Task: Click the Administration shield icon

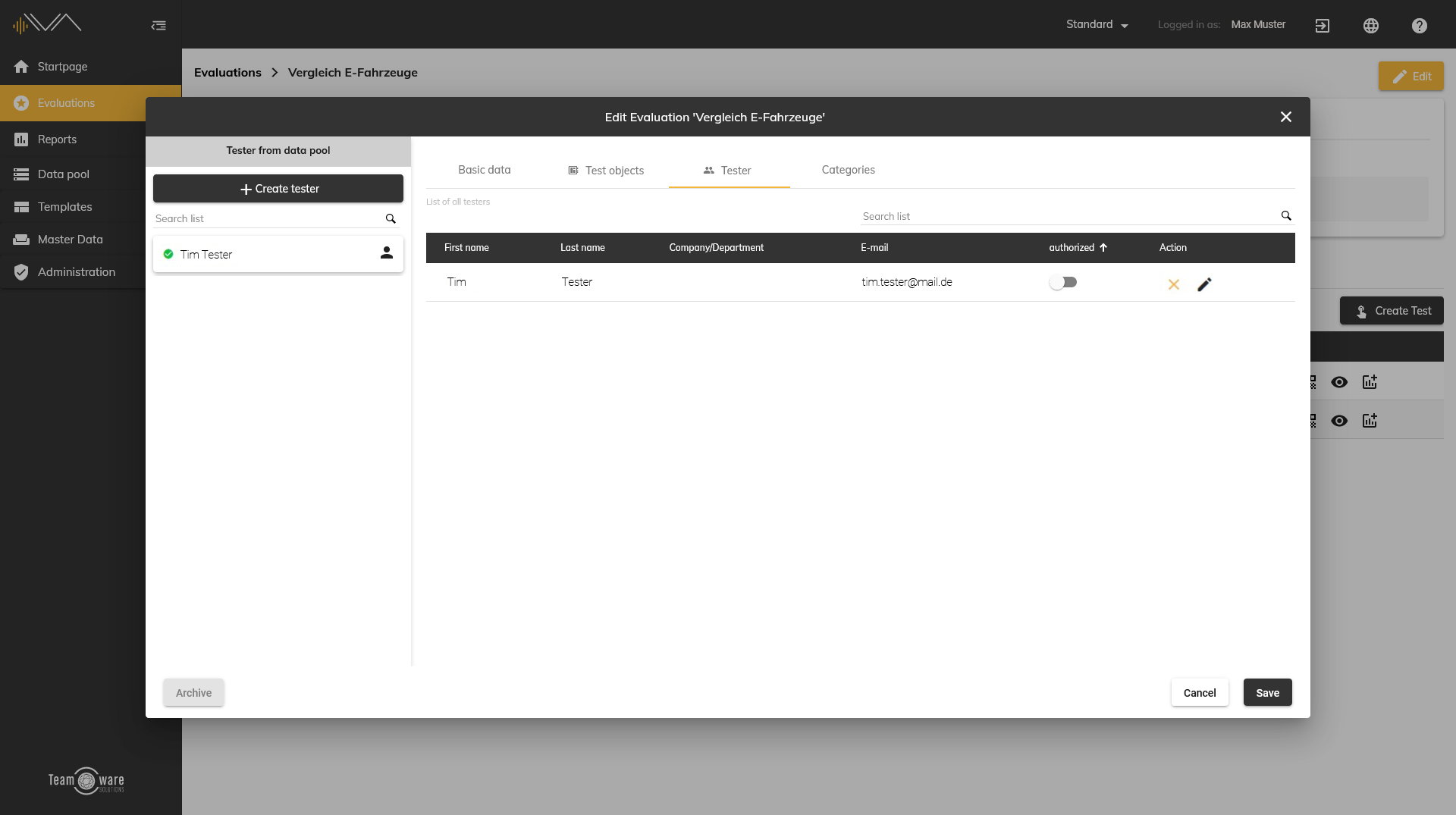Action: click(x=21, y=272)
